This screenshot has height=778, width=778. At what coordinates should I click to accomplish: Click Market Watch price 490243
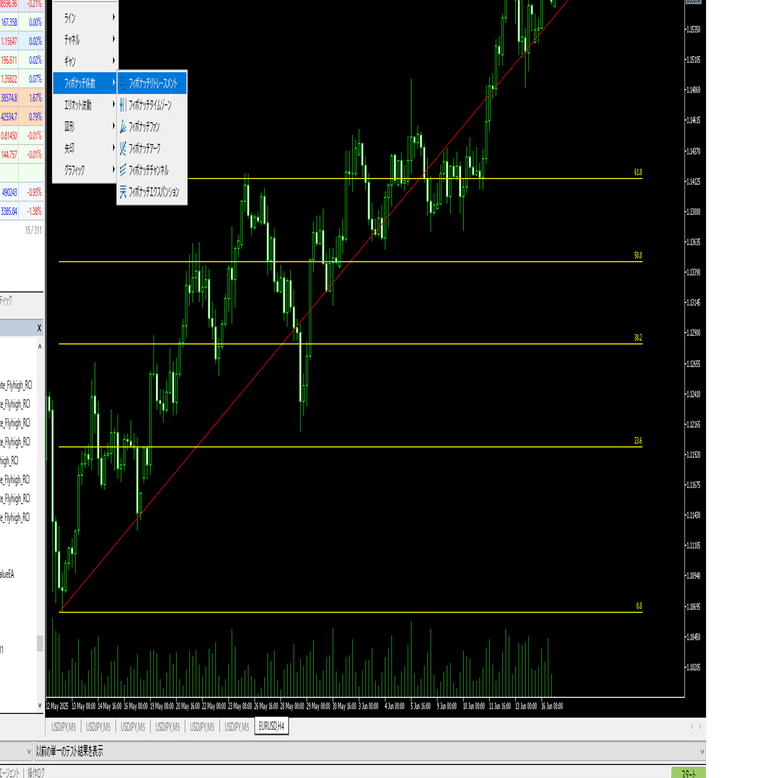pyautogui.click(x=9, y=192)
